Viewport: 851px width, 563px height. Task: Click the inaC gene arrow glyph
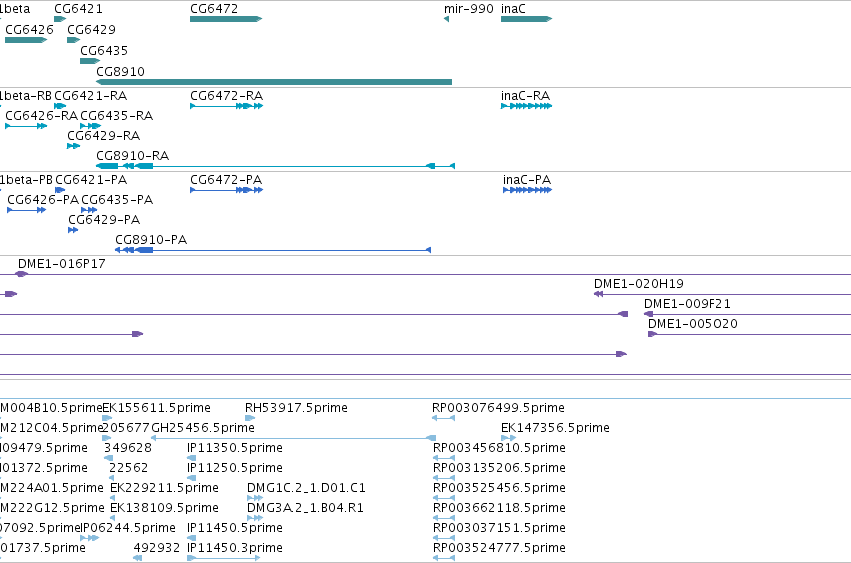coord(526,19)
